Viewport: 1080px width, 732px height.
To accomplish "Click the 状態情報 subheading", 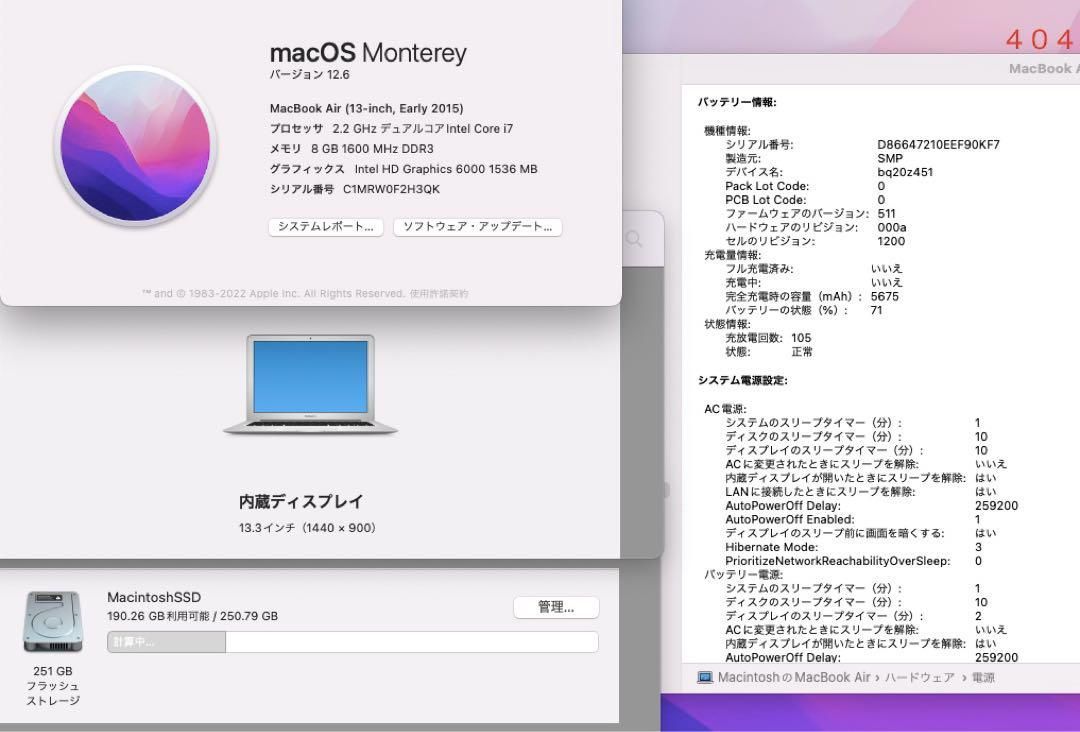I will tap(727, 324).
